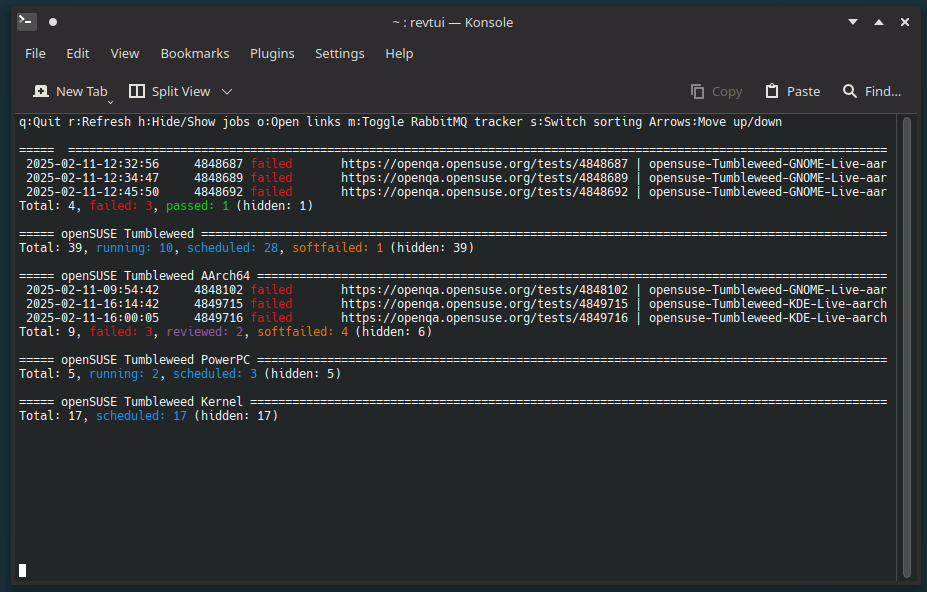Image resolution: width=927 pixels, height=592 pixels.
Task: Open the link for failed AArch64 test 4848102
Action: pos(487,289)
